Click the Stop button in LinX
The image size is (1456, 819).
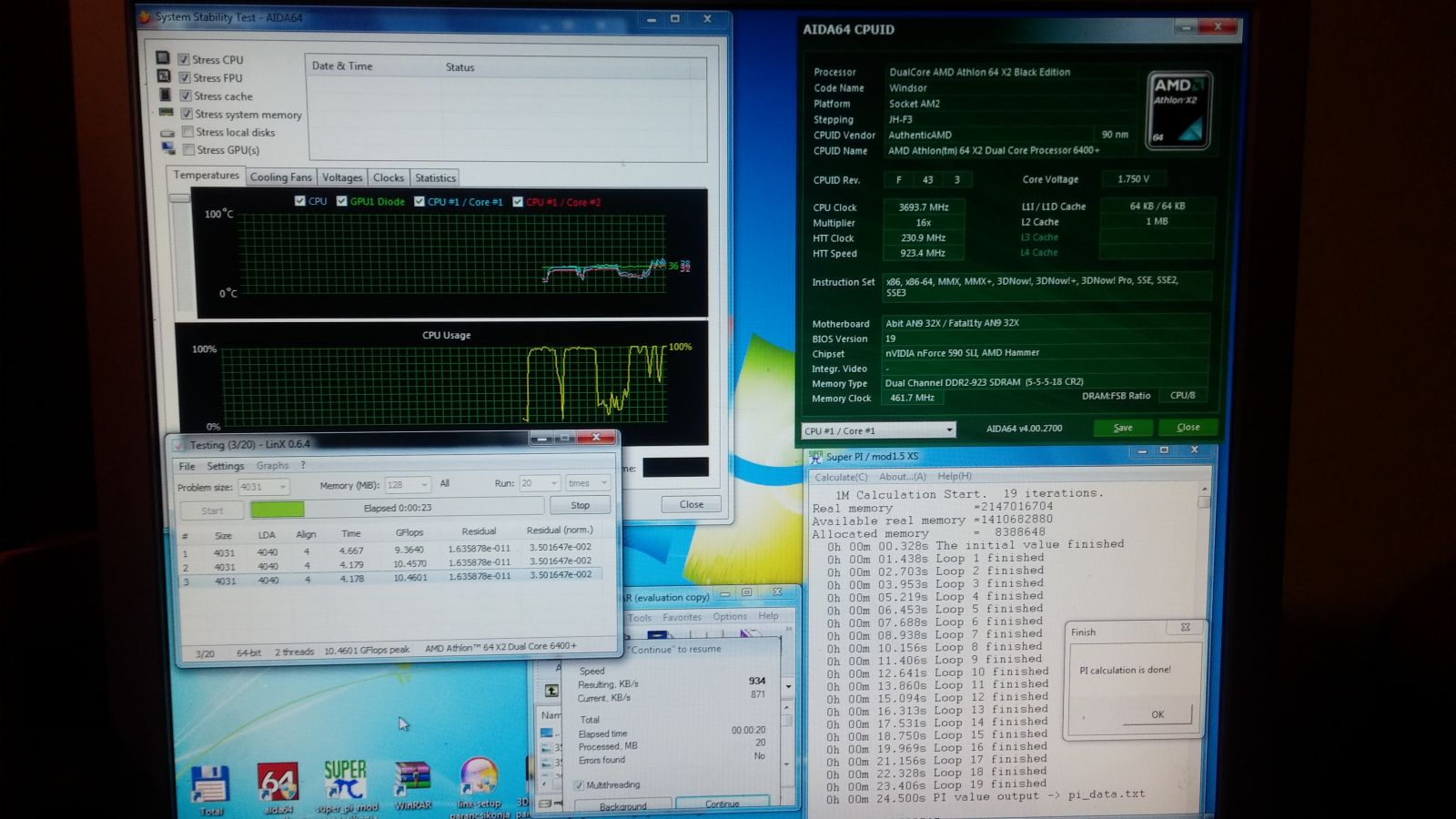[x=580, y=505]
